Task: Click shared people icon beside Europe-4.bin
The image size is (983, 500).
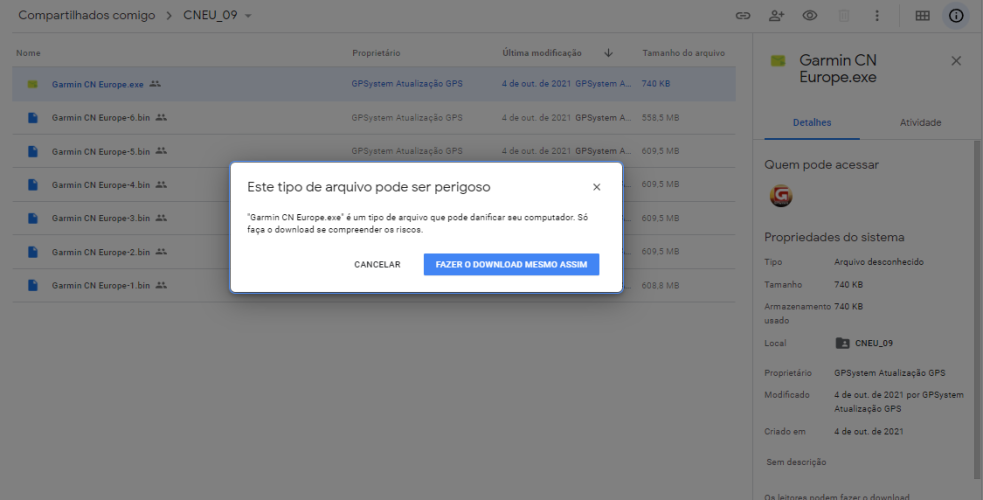Action: point(161,184)
